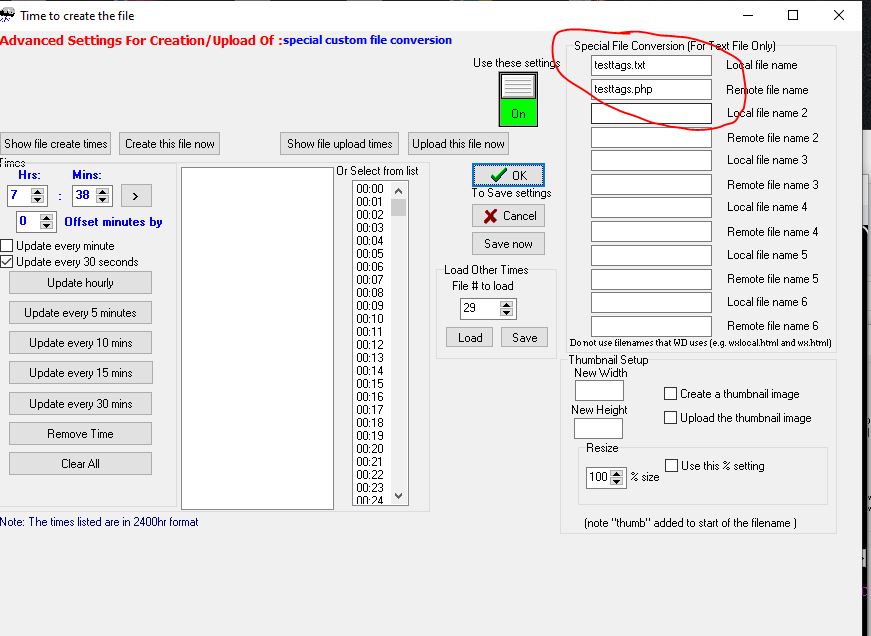Increase the Mins value with up arrow

(x=103, y=192)
